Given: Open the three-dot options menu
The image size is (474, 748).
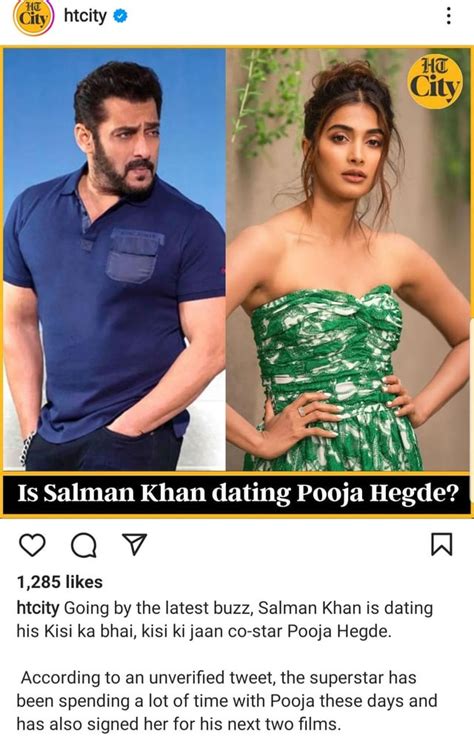Looking at the screenshot, I should (x=448, y=16).
